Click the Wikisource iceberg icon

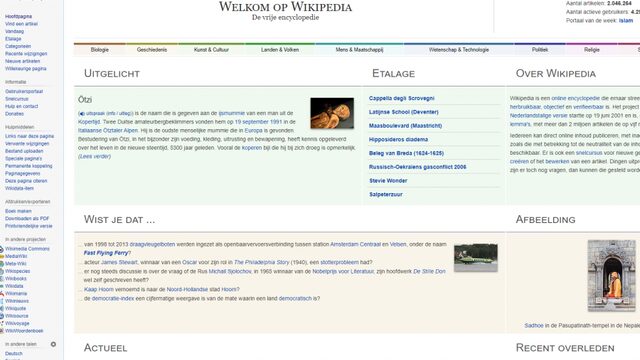pyautogui.click(x=2, y=316)
